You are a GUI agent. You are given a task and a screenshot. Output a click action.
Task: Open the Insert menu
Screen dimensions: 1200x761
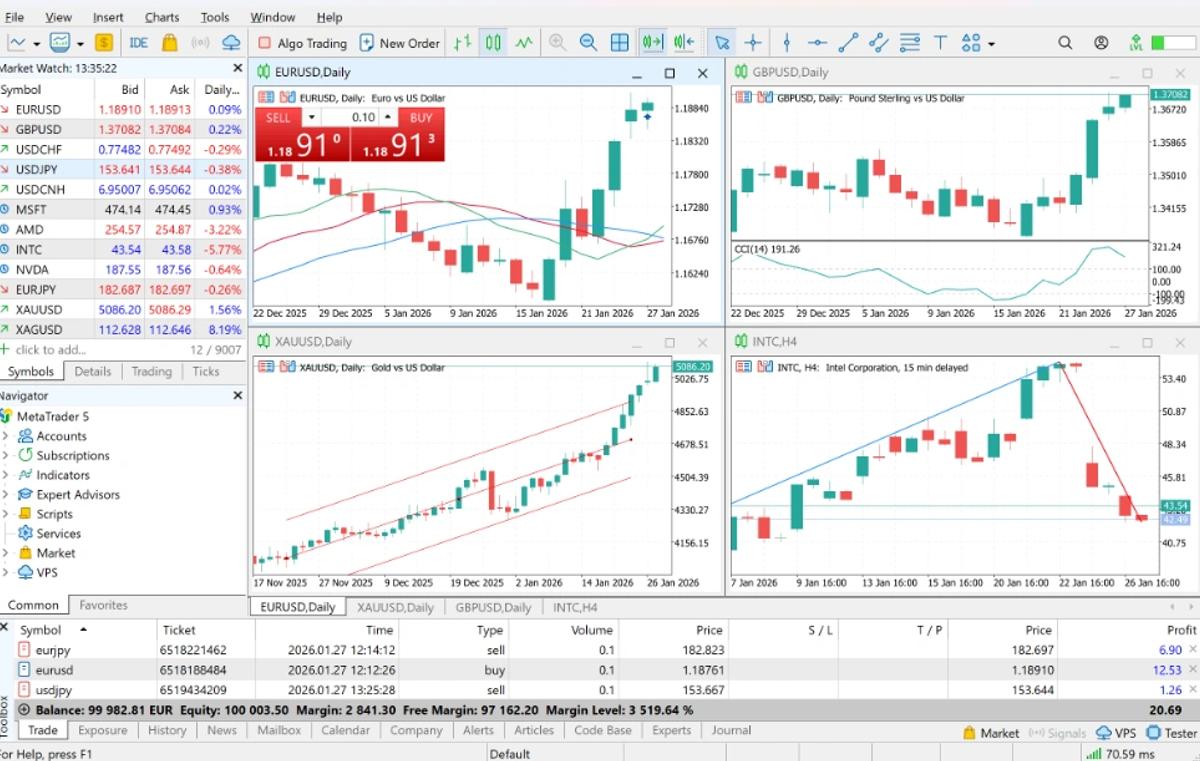(x=108, y=17)
